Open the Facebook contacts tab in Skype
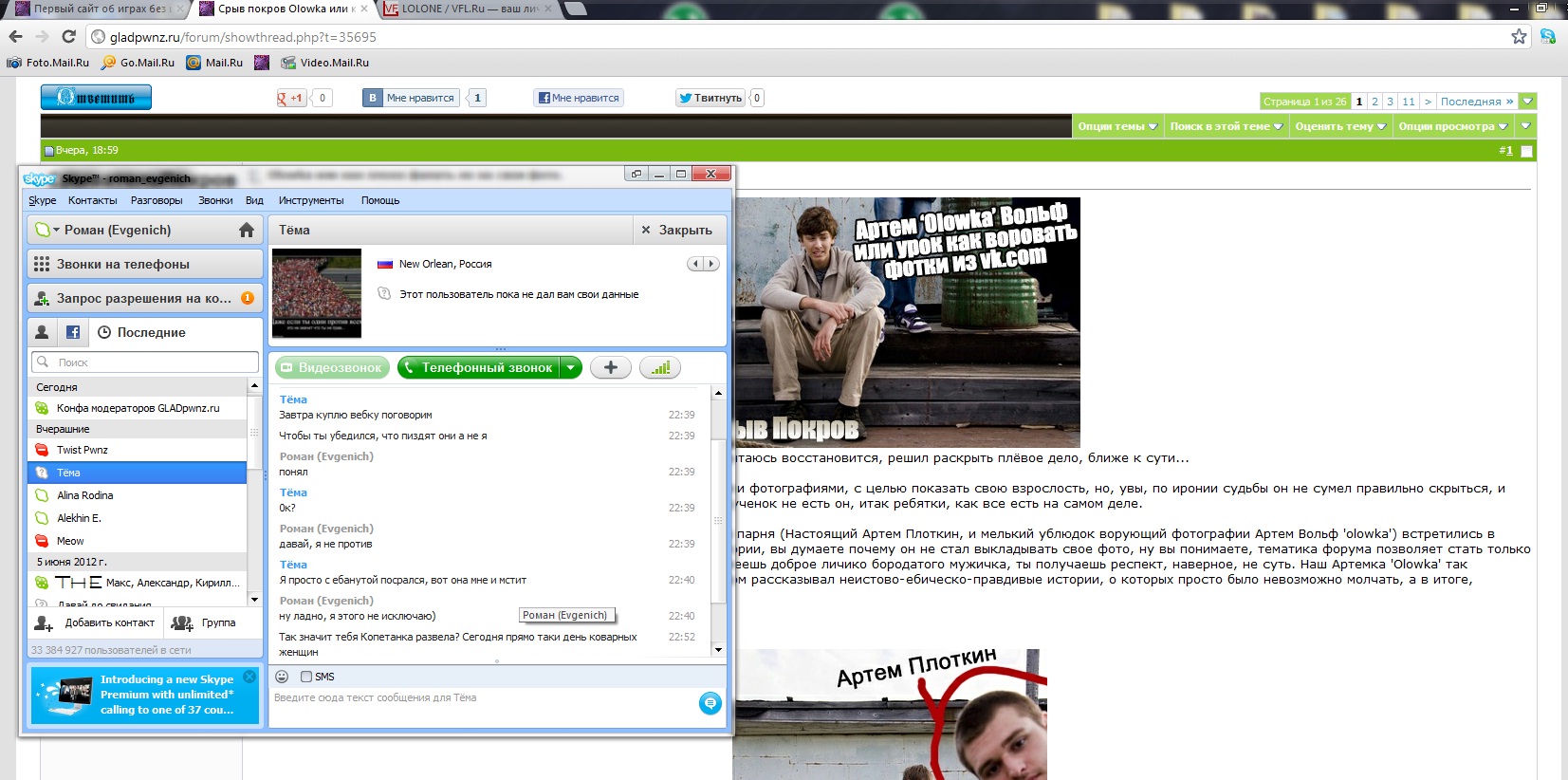 pyautogui.click(x=73, y=333)
